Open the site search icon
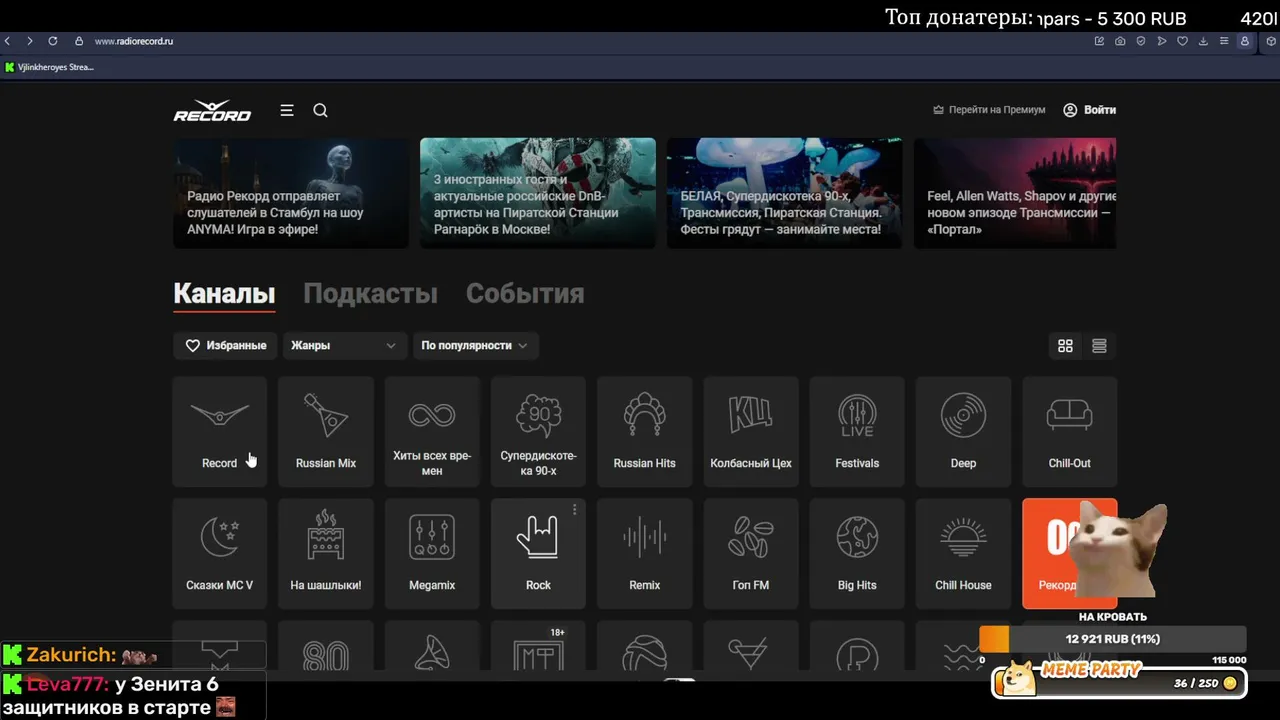The image size is (1280, 720). (x=320, y=110)
